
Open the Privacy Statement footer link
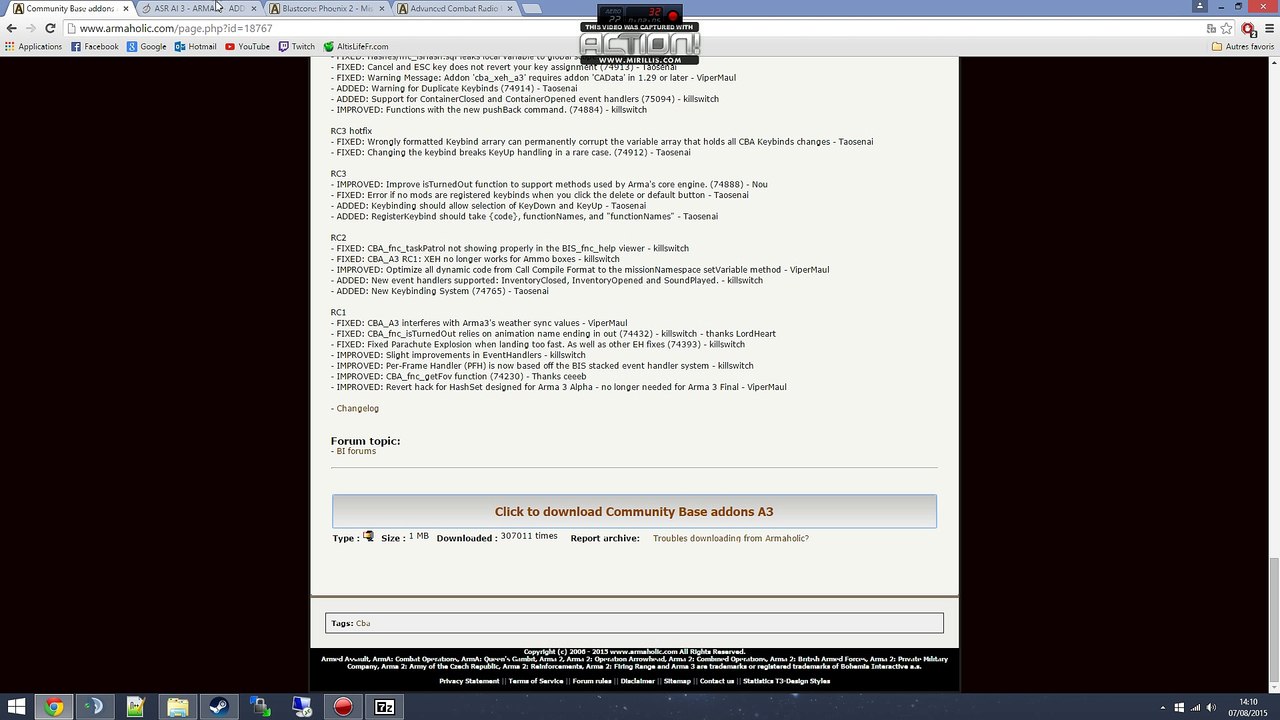pyautogui.click(x=469, y=681)
